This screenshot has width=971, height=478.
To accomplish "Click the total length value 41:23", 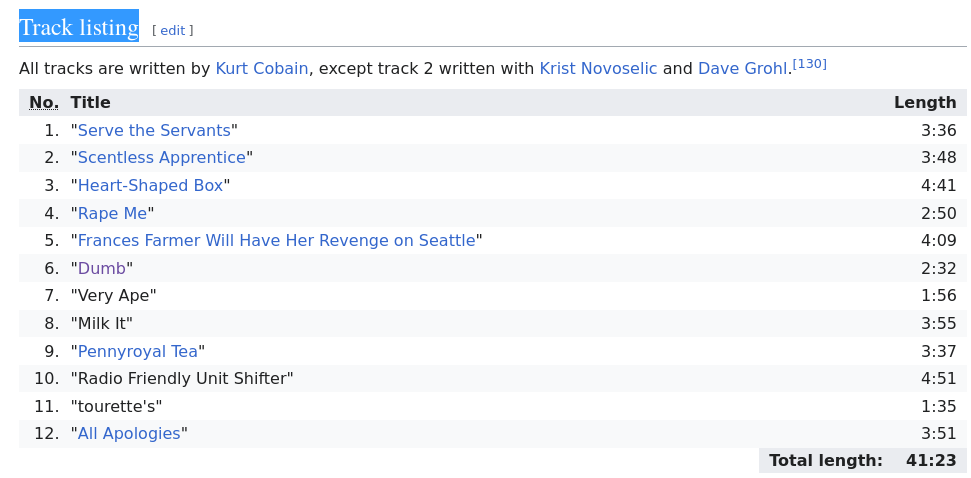I will click(x=931, y=461).
